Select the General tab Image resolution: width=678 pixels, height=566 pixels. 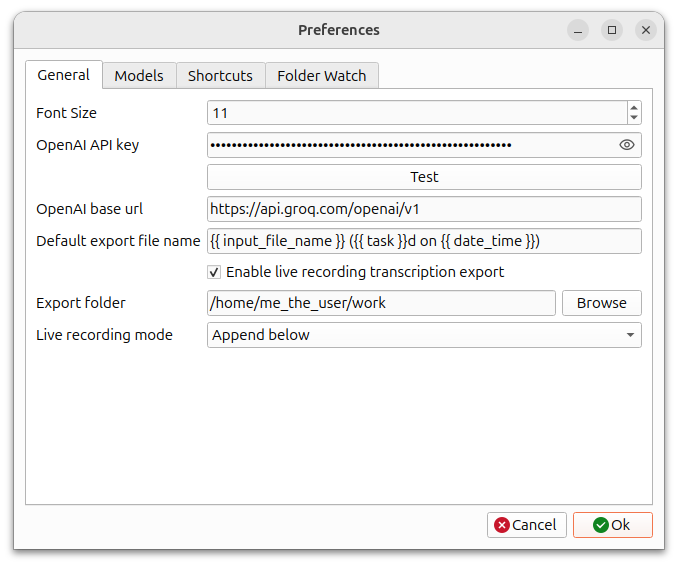(x=63, y=75)
